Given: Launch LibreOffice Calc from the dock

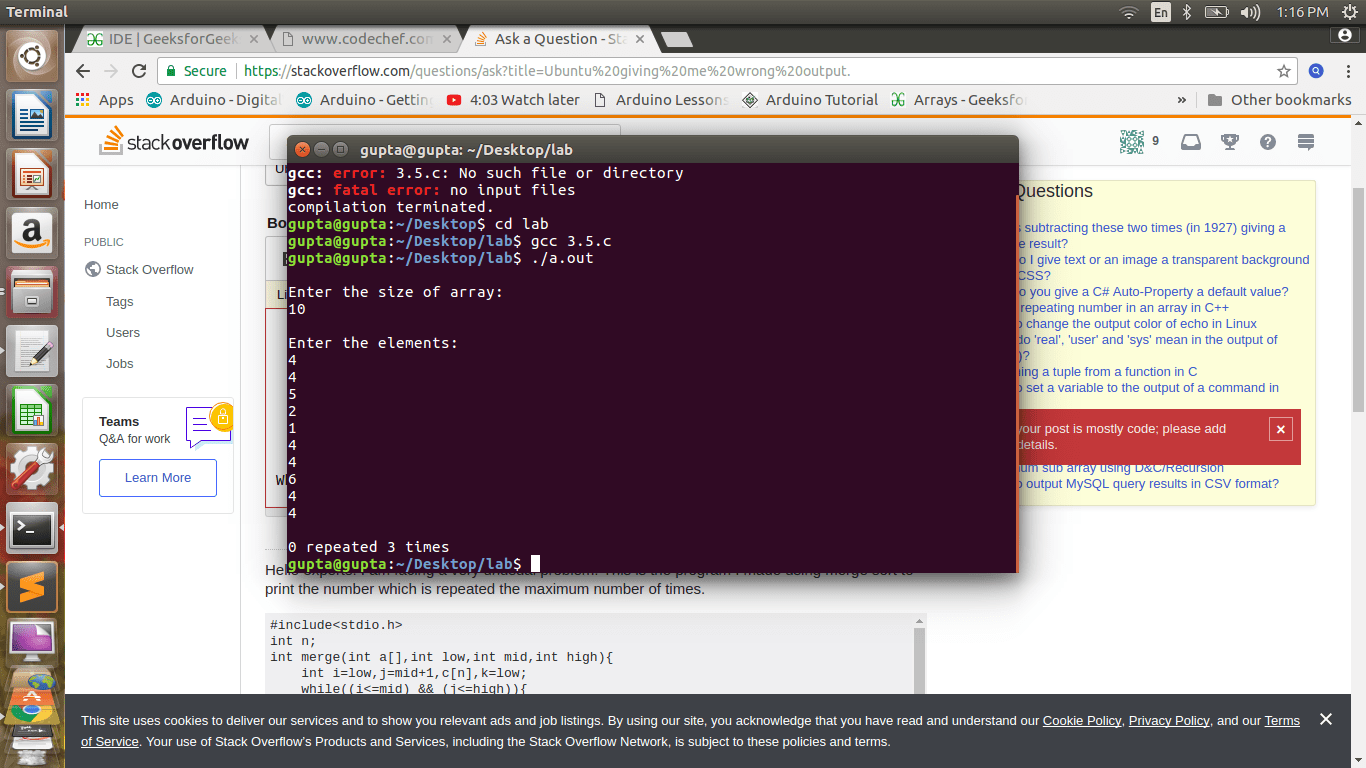Looking at the screenshot, I should pos(33,410).
